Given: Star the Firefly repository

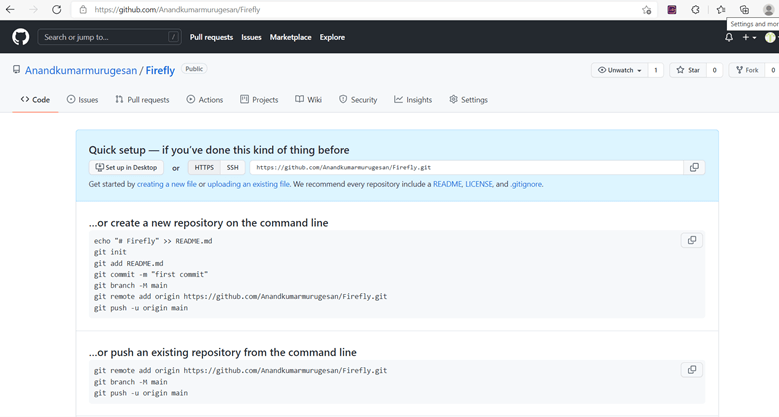Looking at the screenshot, I should coord(688,70).
